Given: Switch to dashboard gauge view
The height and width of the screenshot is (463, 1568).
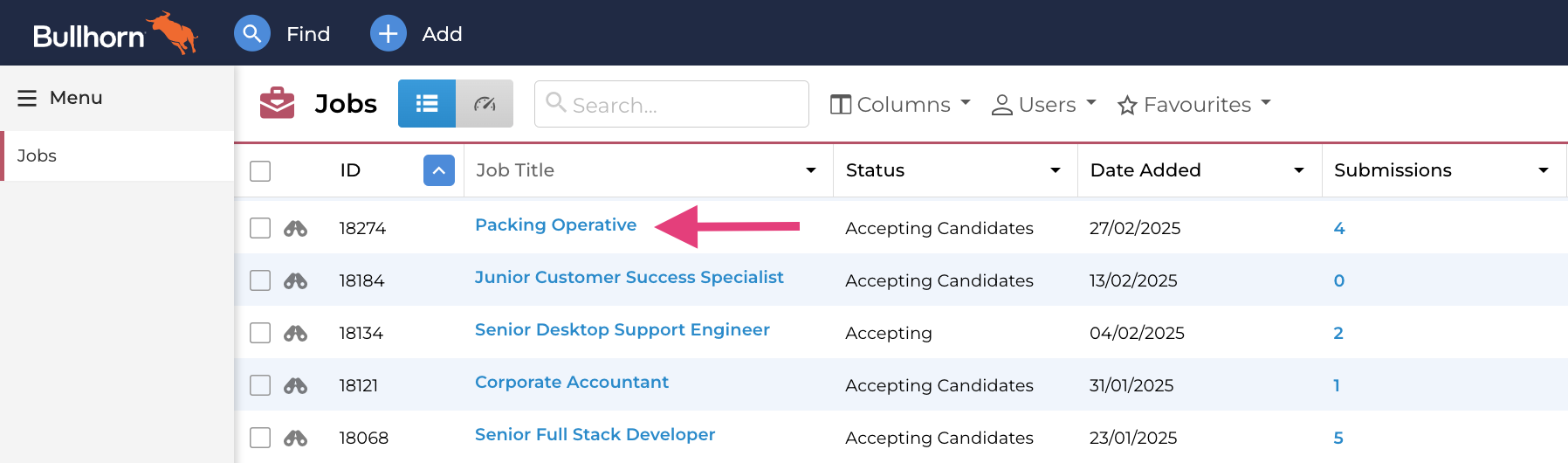Looking at the screenshot, I should point(485,104).
